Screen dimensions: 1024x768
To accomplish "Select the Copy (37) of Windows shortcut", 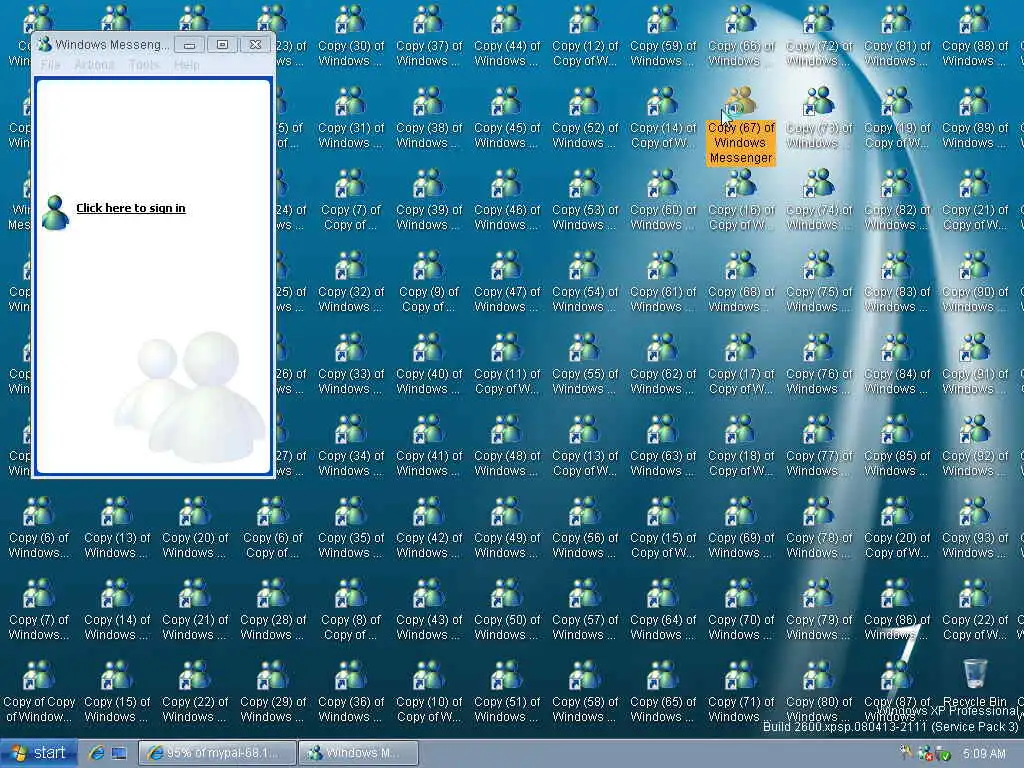I will click(x=429, y=36).
